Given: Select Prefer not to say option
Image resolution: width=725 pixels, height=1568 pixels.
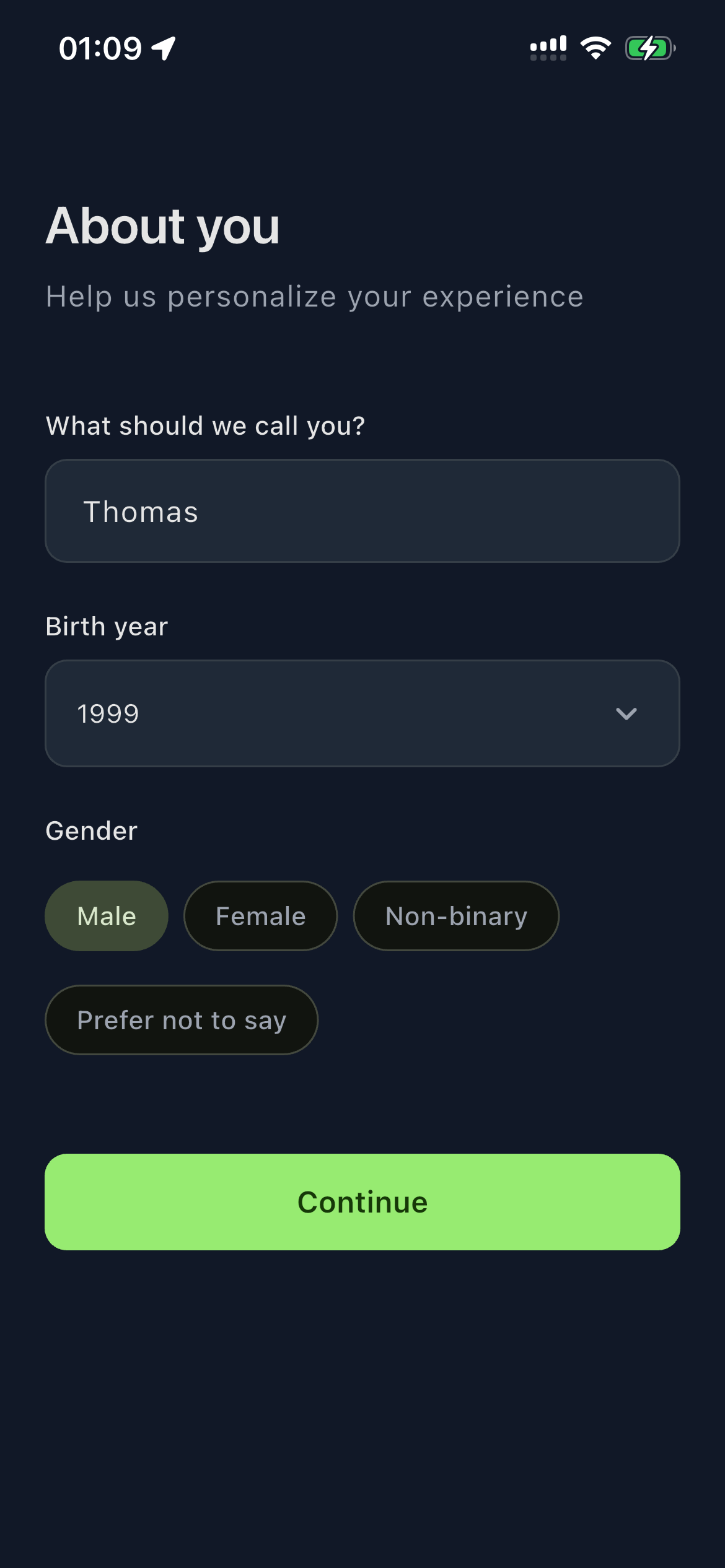Looking at the screenshot, I should pyautogui.click(x=182, y=1020).
